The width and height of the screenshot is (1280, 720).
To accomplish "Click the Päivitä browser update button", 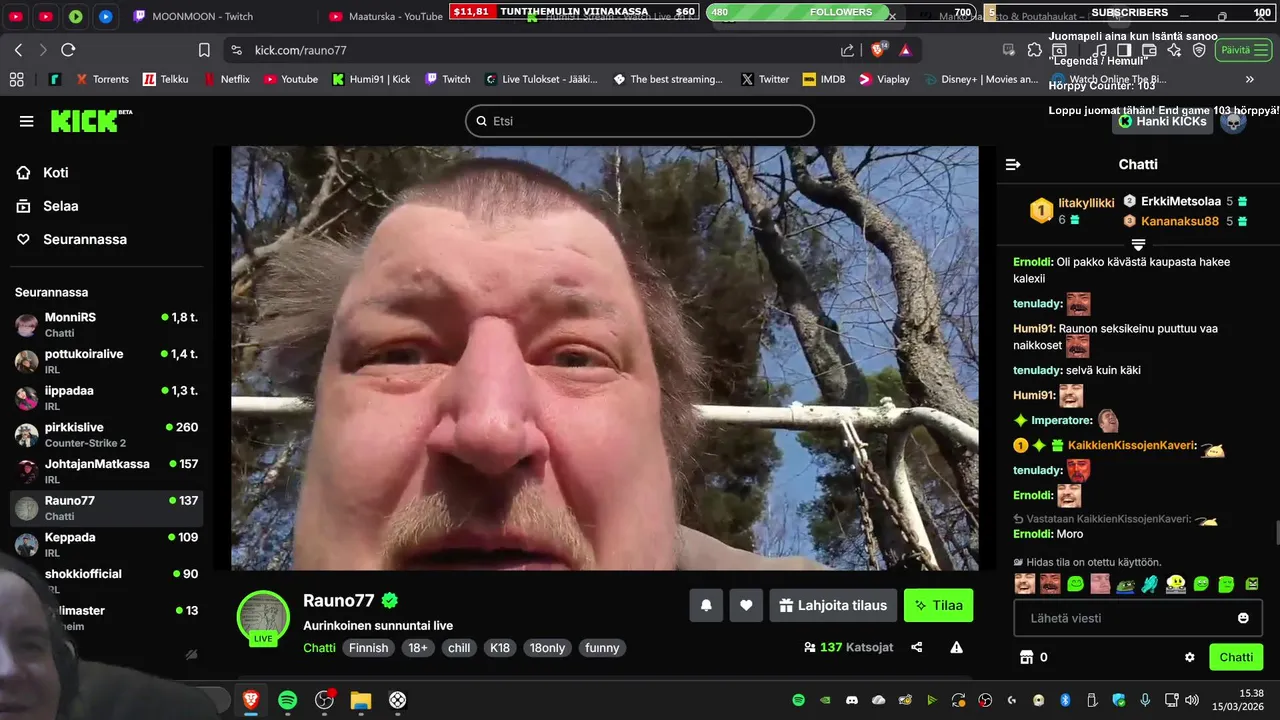I will [x=1243, y=50].
